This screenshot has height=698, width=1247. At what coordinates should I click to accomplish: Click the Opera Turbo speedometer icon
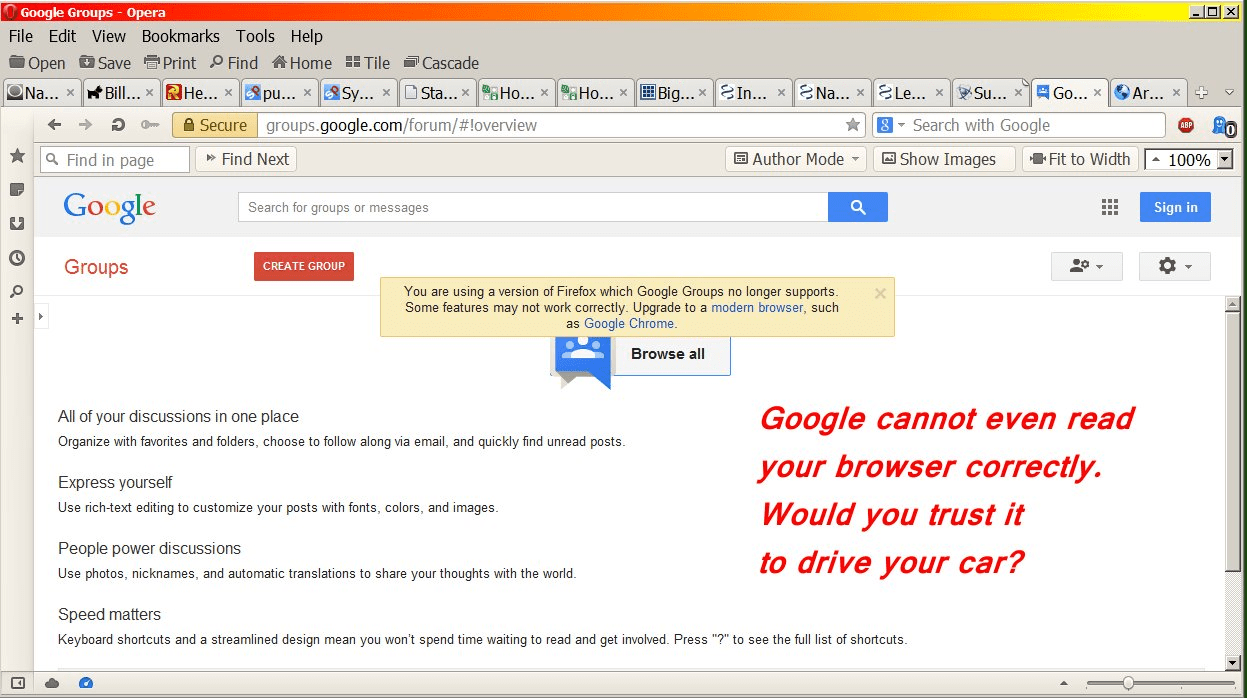[x=86, y=683]
